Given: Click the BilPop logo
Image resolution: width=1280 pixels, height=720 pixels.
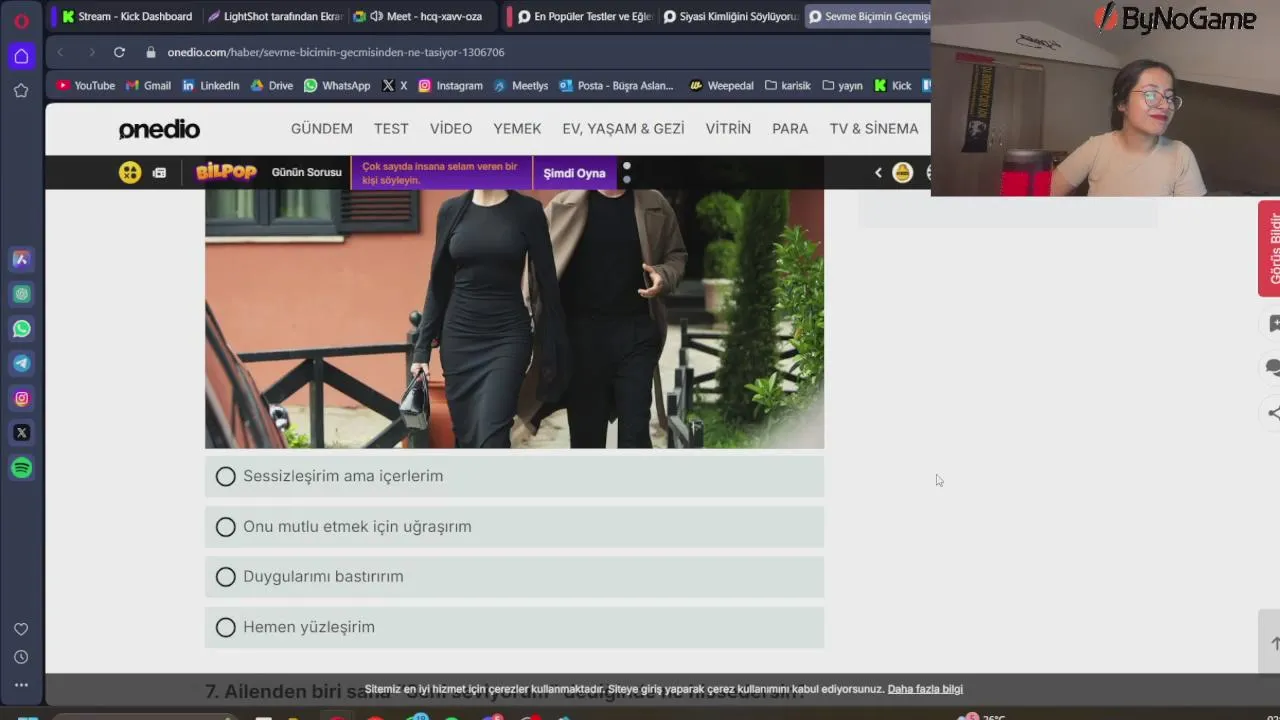Looking at the screenshot, I should (226, 172).
